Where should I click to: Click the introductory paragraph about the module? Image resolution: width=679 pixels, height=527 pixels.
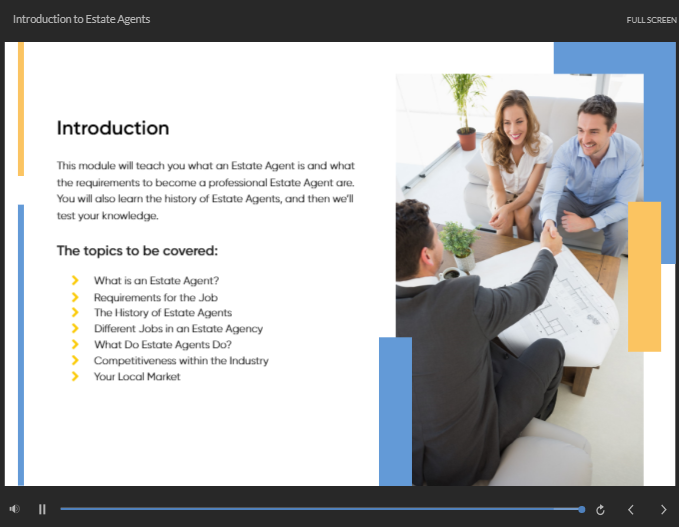206,191
